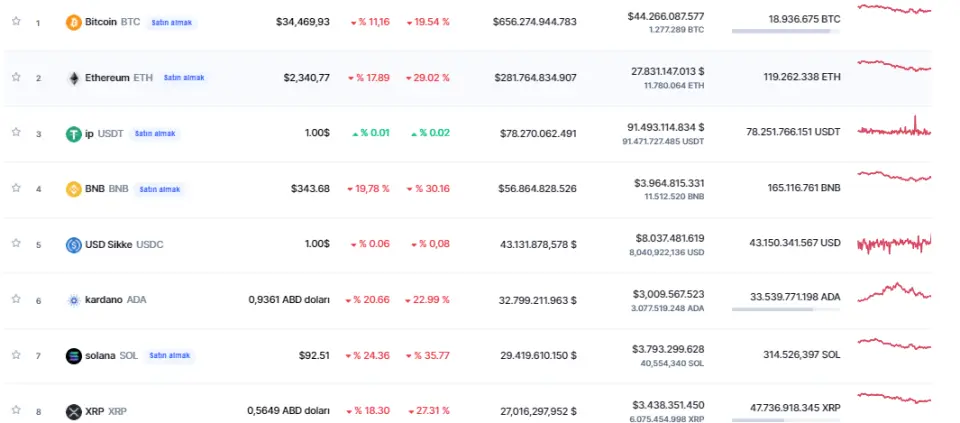
Task: Open the USDT 7-day sparkline chart
Action: click(x=894, y=130)
